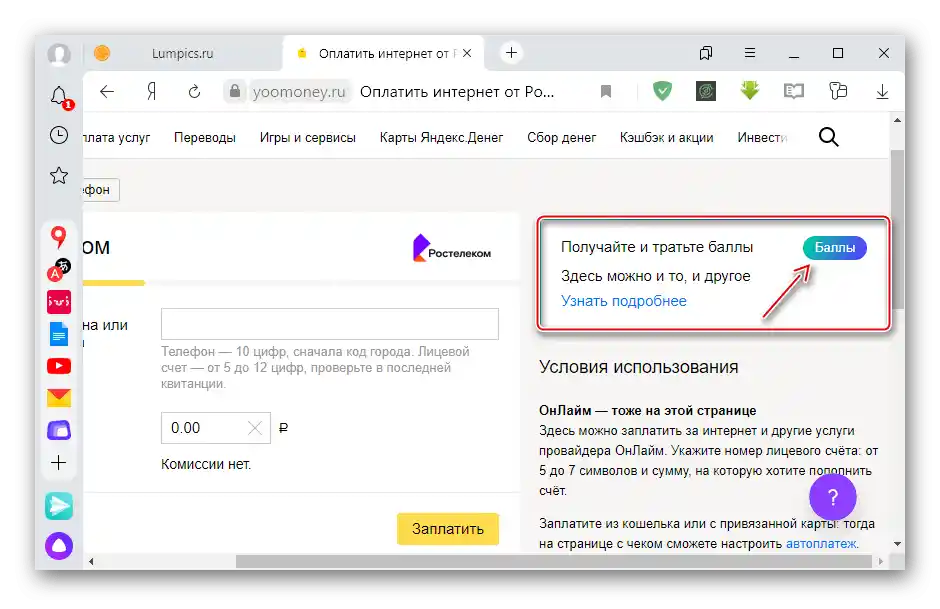Open Yandex Maps pin icon
This screenshot has height=609, width=940.
coord(58,237)
